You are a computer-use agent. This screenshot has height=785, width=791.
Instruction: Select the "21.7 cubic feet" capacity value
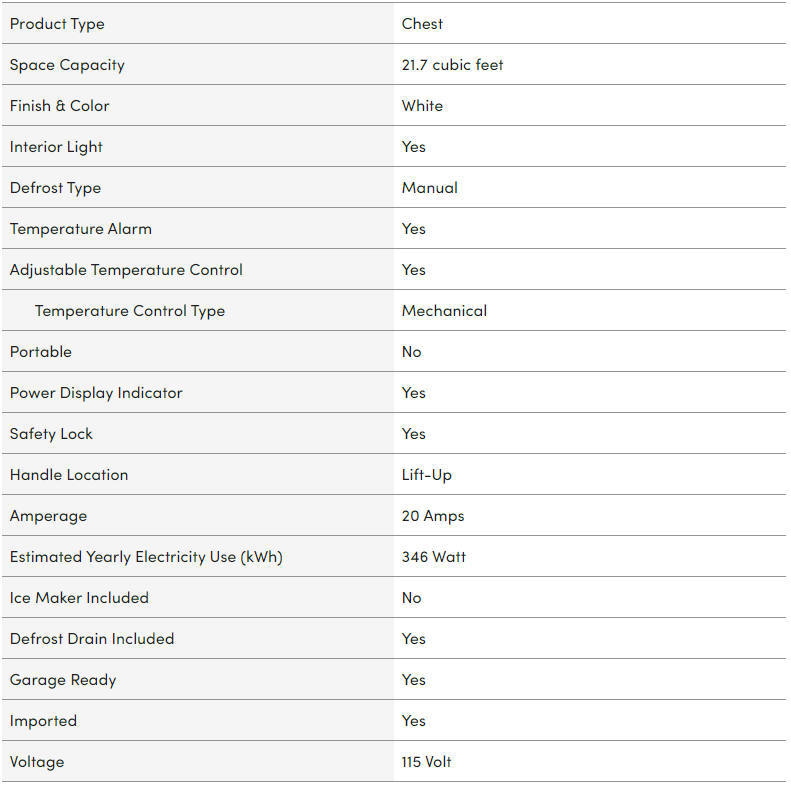pos(452,65)
